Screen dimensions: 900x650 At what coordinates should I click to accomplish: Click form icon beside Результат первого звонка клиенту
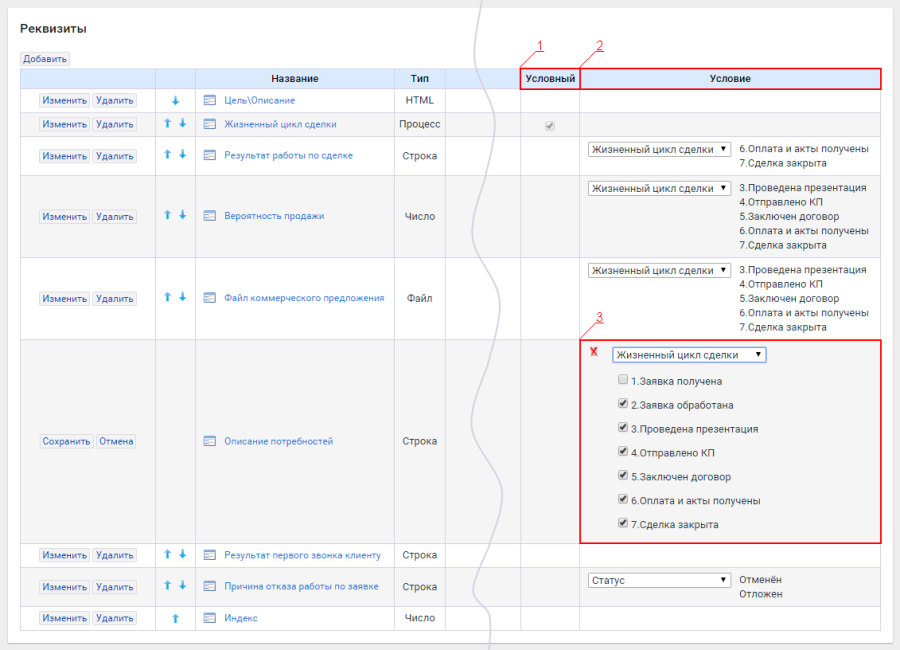click(x=210, y=555)
